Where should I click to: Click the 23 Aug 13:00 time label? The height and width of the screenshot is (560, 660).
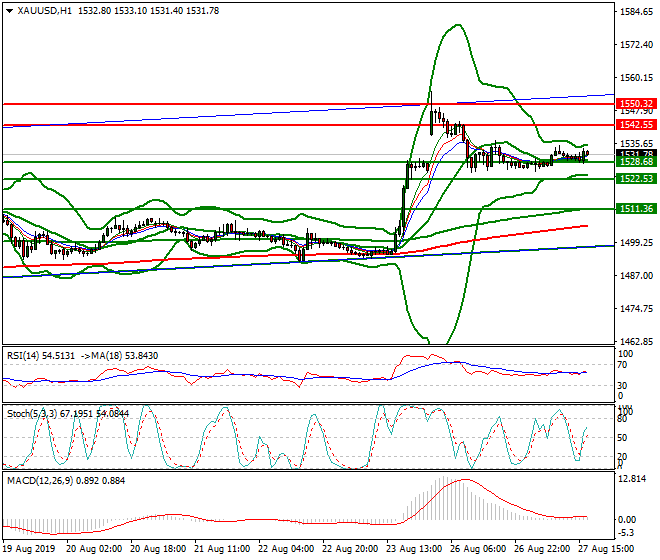click(415, 549)
